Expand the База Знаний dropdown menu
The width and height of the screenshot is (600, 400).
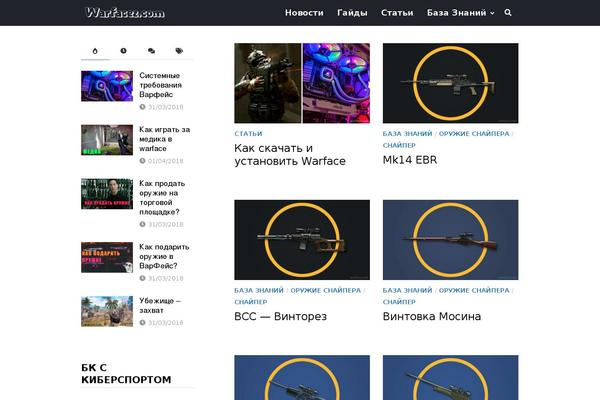tap(460, 13)
